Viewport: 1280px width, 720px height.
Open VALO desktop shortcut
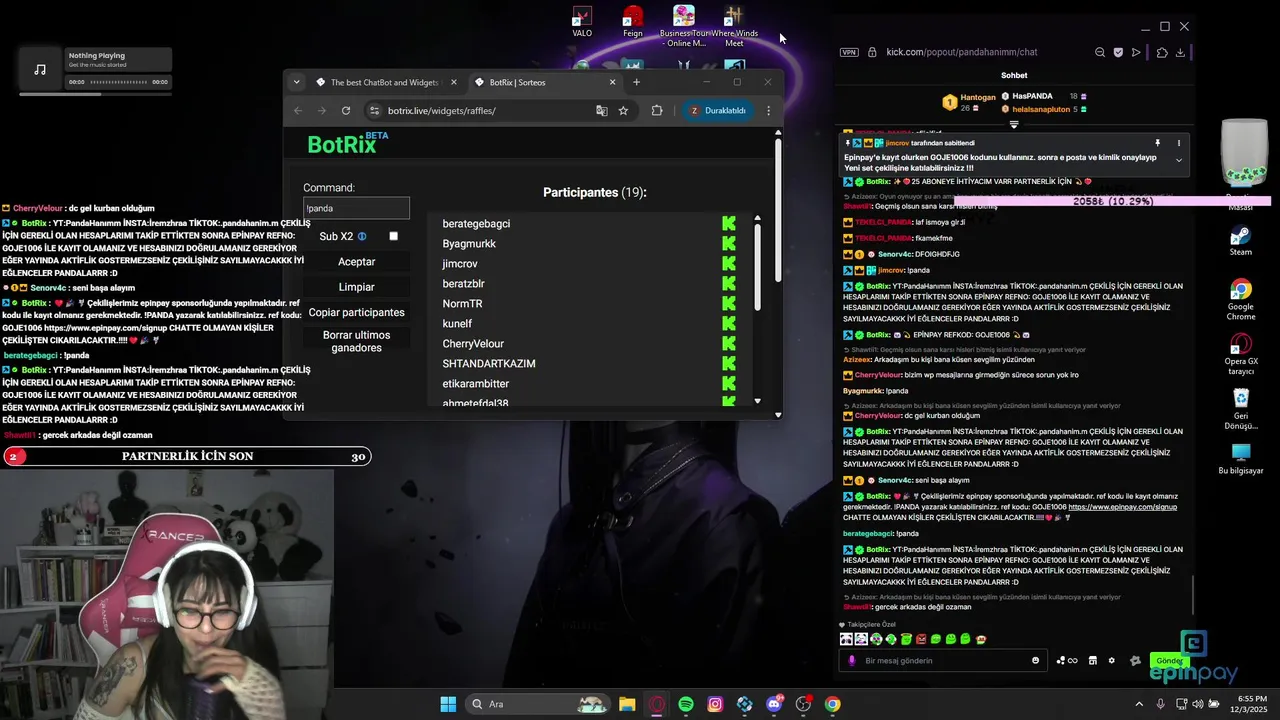tap(582, 22)
